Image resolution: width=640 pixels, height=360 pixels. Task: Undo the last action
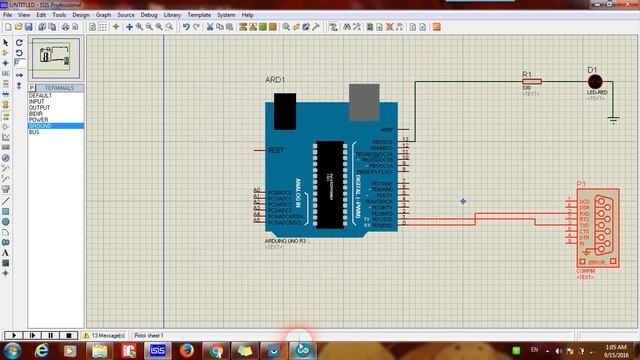click(x=186, y=27)
